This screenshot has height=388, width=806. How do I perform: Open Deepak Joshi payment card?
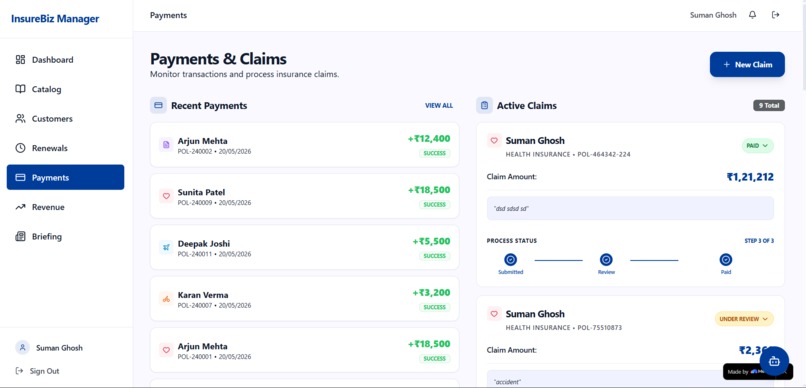[304, 247]
